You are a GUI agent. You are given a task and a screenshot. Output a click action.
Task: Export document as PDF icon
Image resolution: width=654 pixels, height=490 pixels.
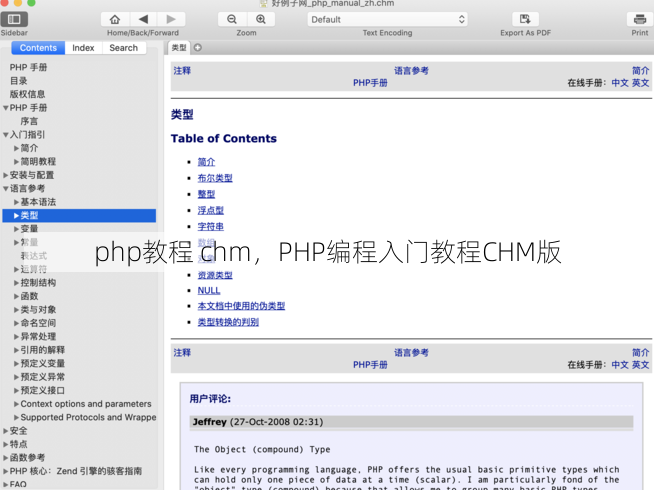pos(525,19)
